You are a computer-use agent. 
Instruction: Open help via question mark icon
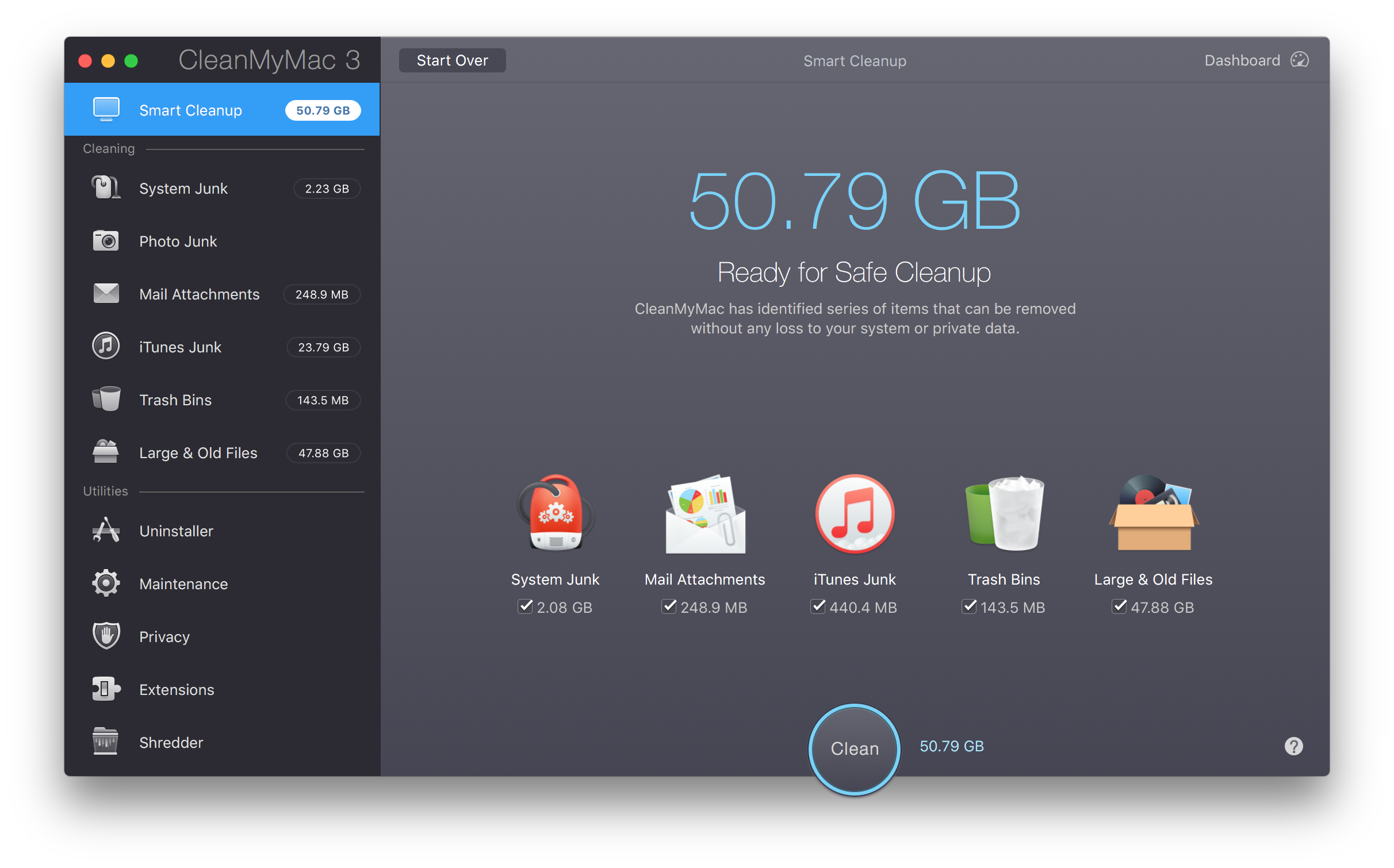coord(1293,746)
